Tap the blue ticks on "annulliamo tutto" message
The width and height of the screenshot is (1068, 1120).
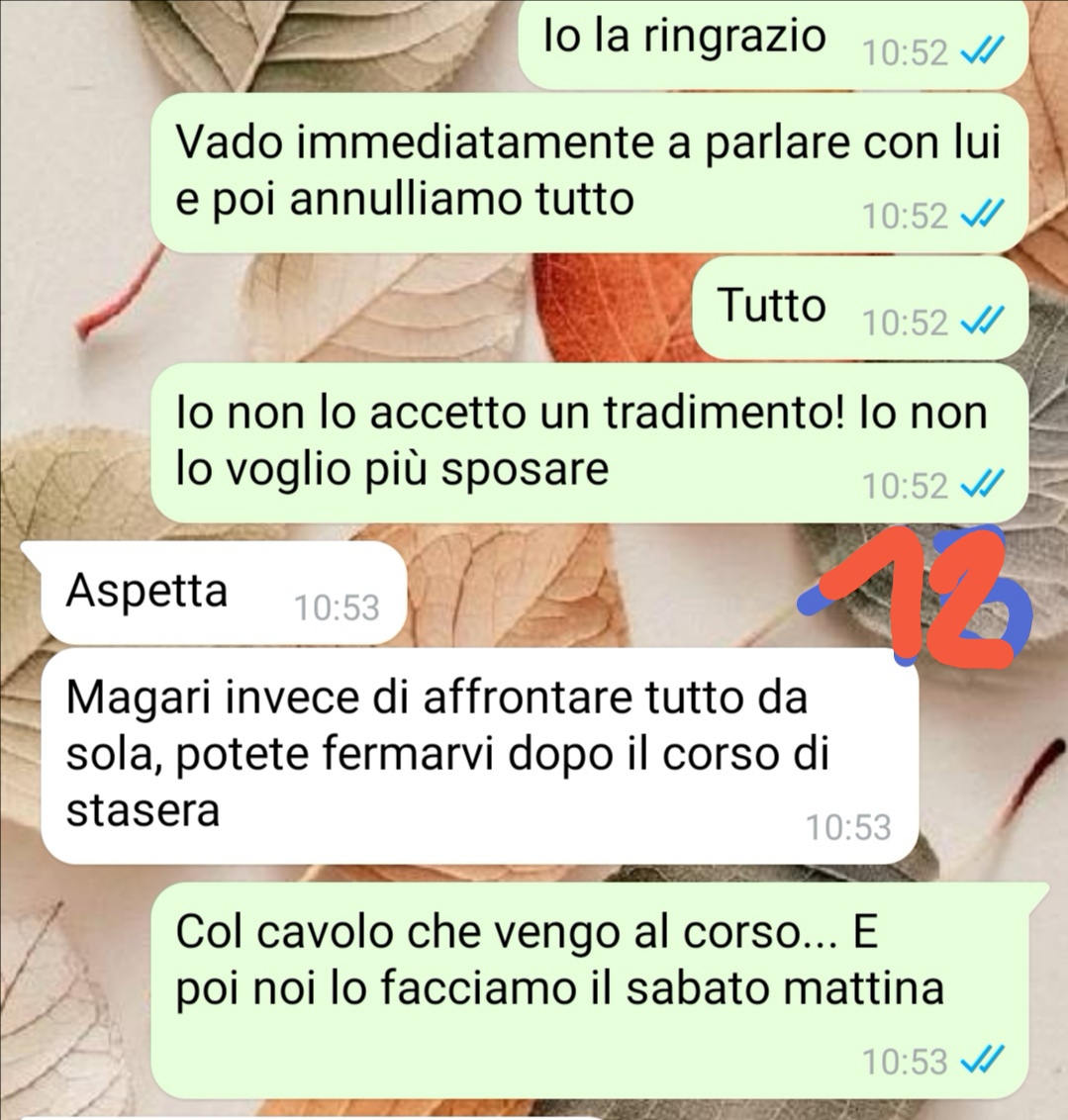[x=982, y=215]
